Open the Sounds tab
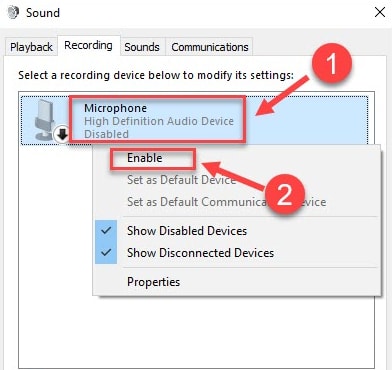392x370 pixels. coord(142,47)
